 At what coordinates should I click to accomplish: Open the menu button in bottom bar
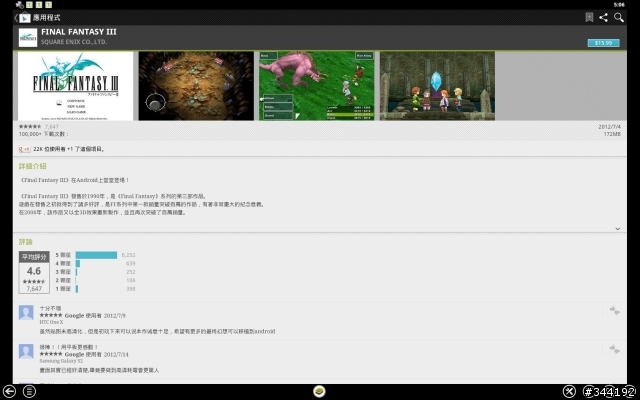coord(29,391)
